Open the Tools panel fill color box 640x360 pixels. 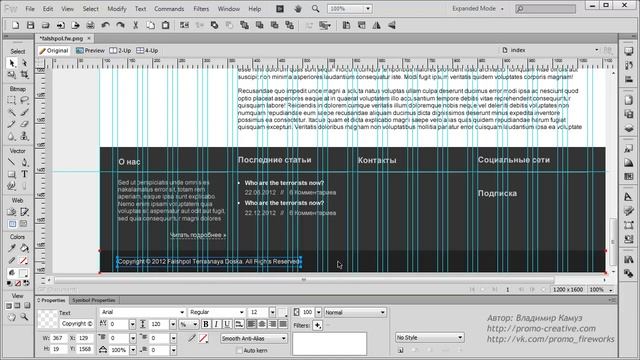click(24, 273)
